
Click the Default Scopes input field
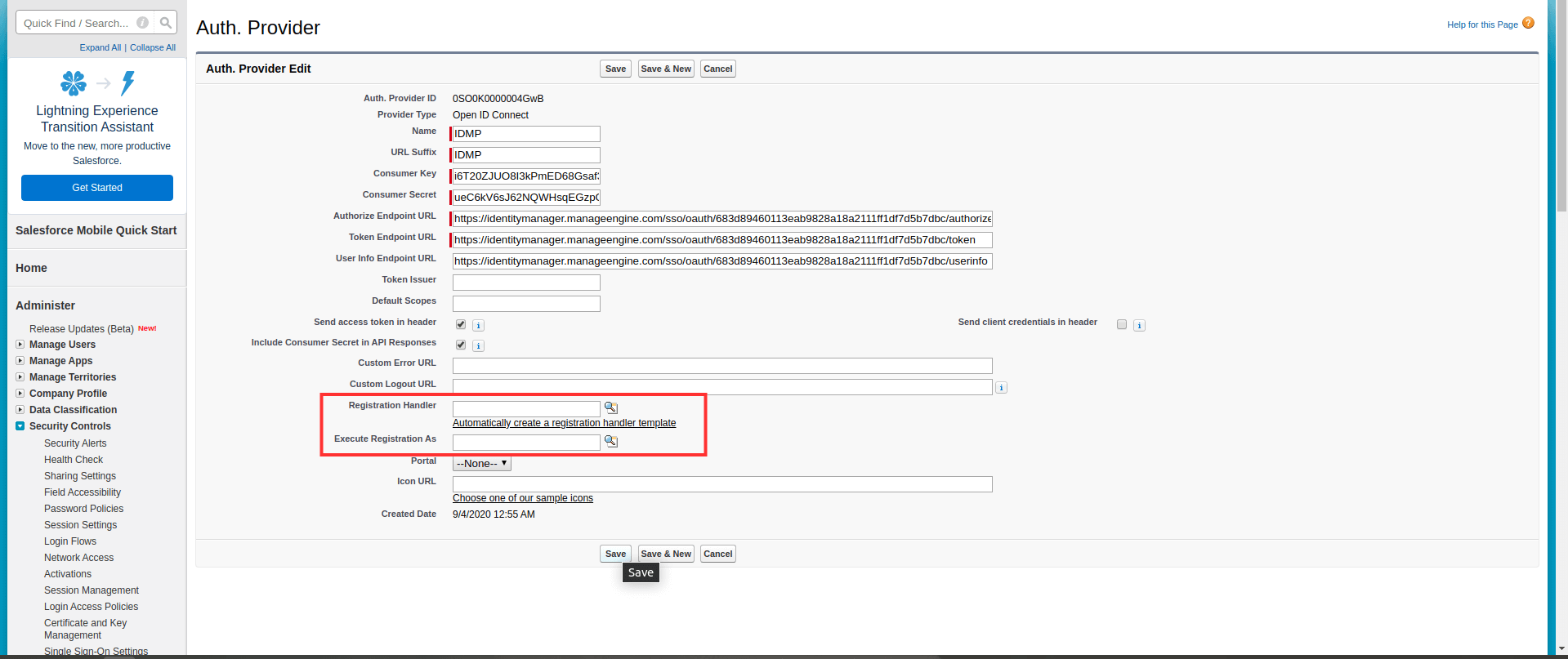point(526,304)
